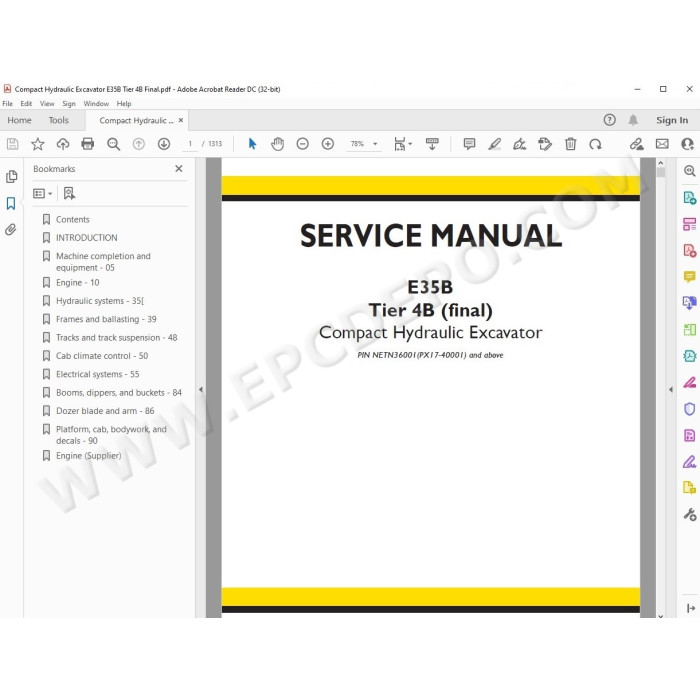The height and width of the screenshot is (700, 700).
Task: Open More Tools wrench icon
Action: click(x=690, y=514)
